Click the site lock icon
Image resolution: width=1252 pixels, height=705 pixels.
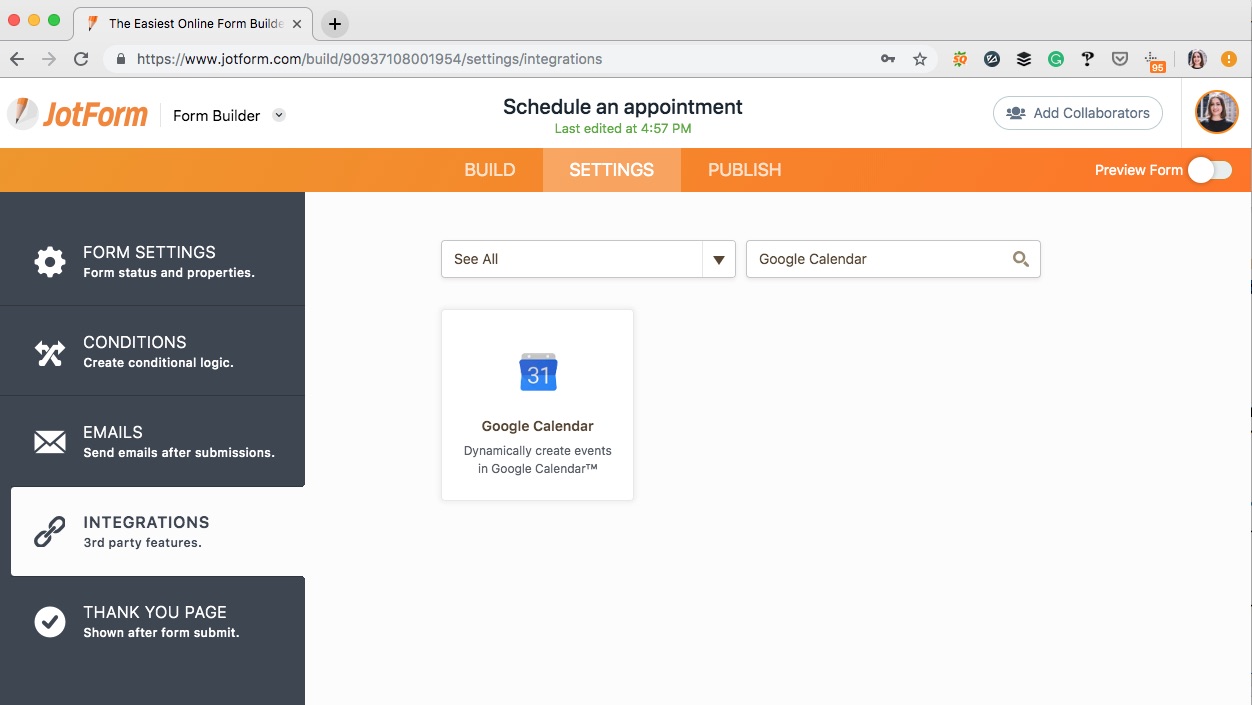121,59
